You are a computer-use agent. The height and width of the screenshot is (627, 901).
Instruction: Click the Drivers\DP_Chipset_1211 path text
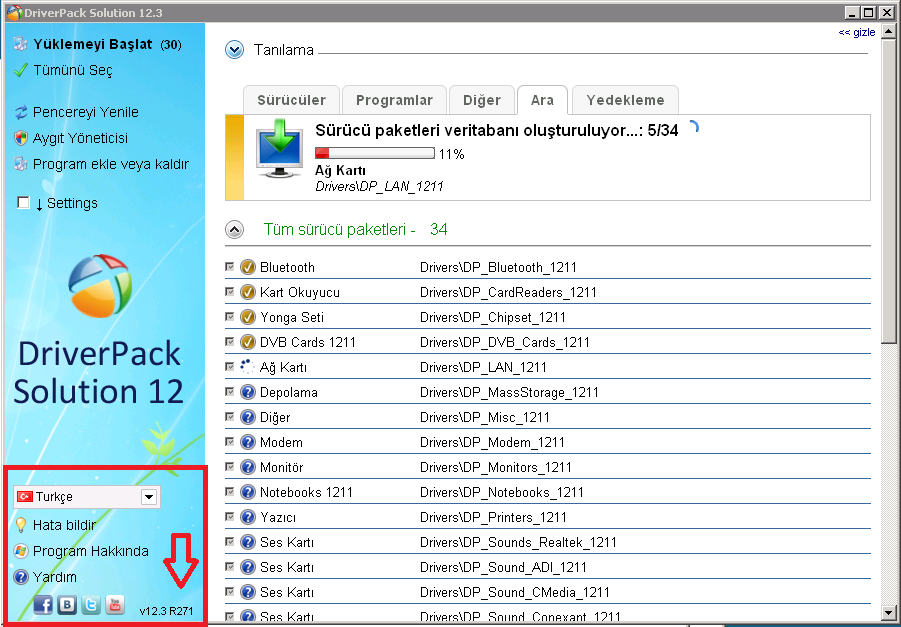tap(493, 317)
